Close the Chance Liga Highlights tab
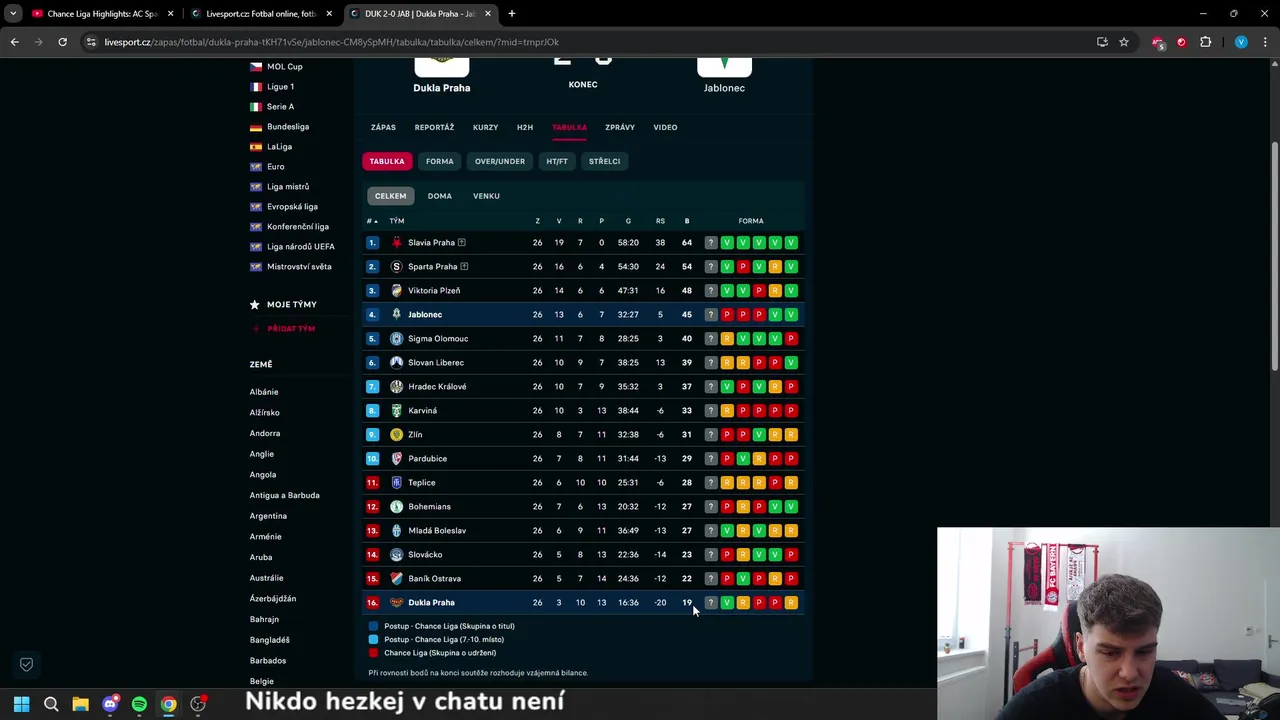 click(x=171, y=14)
